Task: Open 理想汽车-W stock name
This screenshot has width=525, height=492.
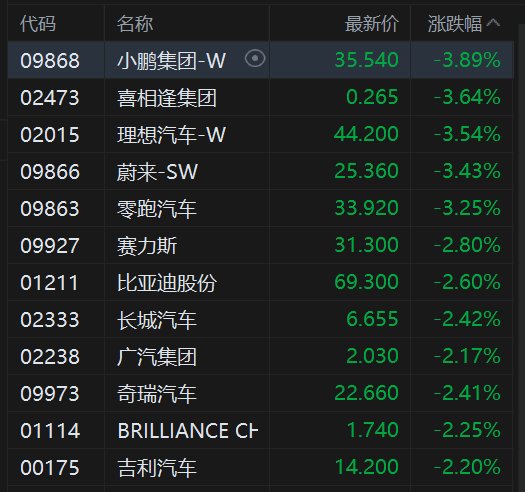Action: click(x=171, y=135)
